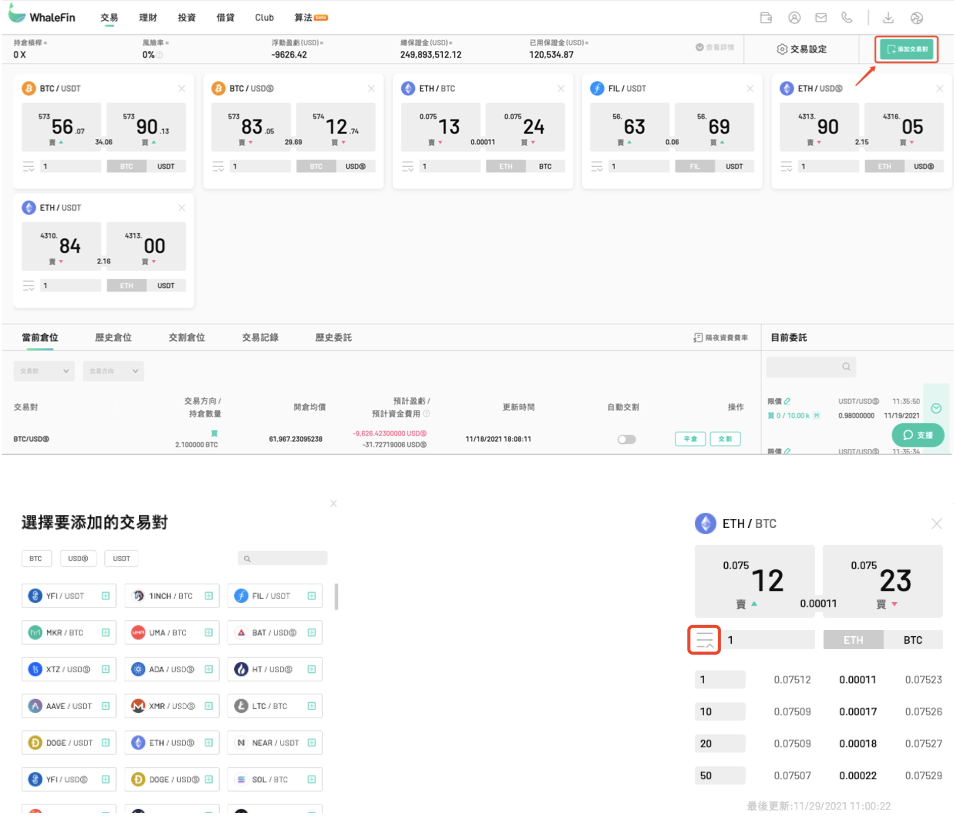Open the language globe icon
This screenshot has width=954, height=821.
coord(916,18)
